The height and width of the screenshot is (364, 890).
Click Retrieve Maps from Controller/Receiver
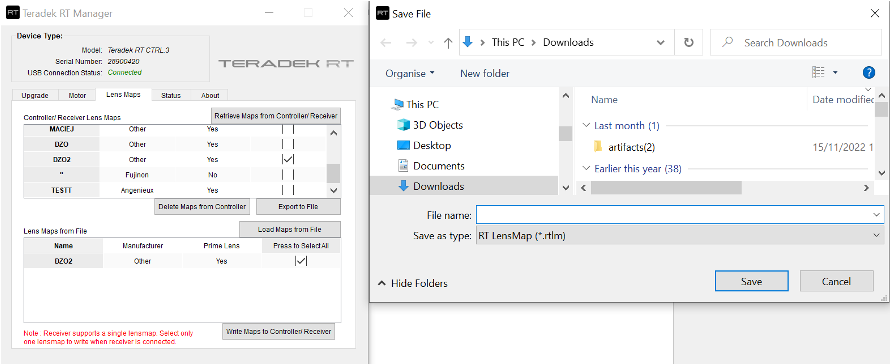(276, 116)
